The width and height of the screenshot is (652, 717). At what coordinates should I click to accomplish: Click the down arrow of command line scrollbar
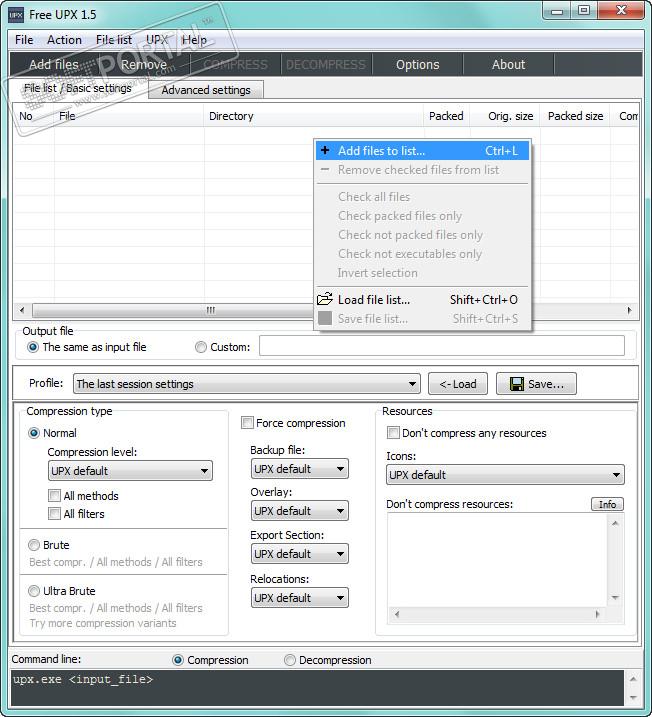[x=633, y=697]
